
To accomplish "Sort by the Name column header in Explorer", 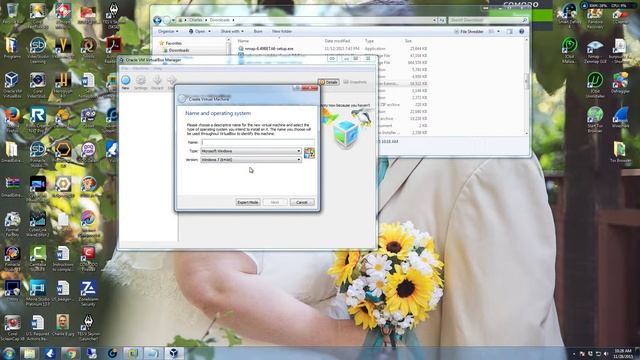I will pos(243,41).
